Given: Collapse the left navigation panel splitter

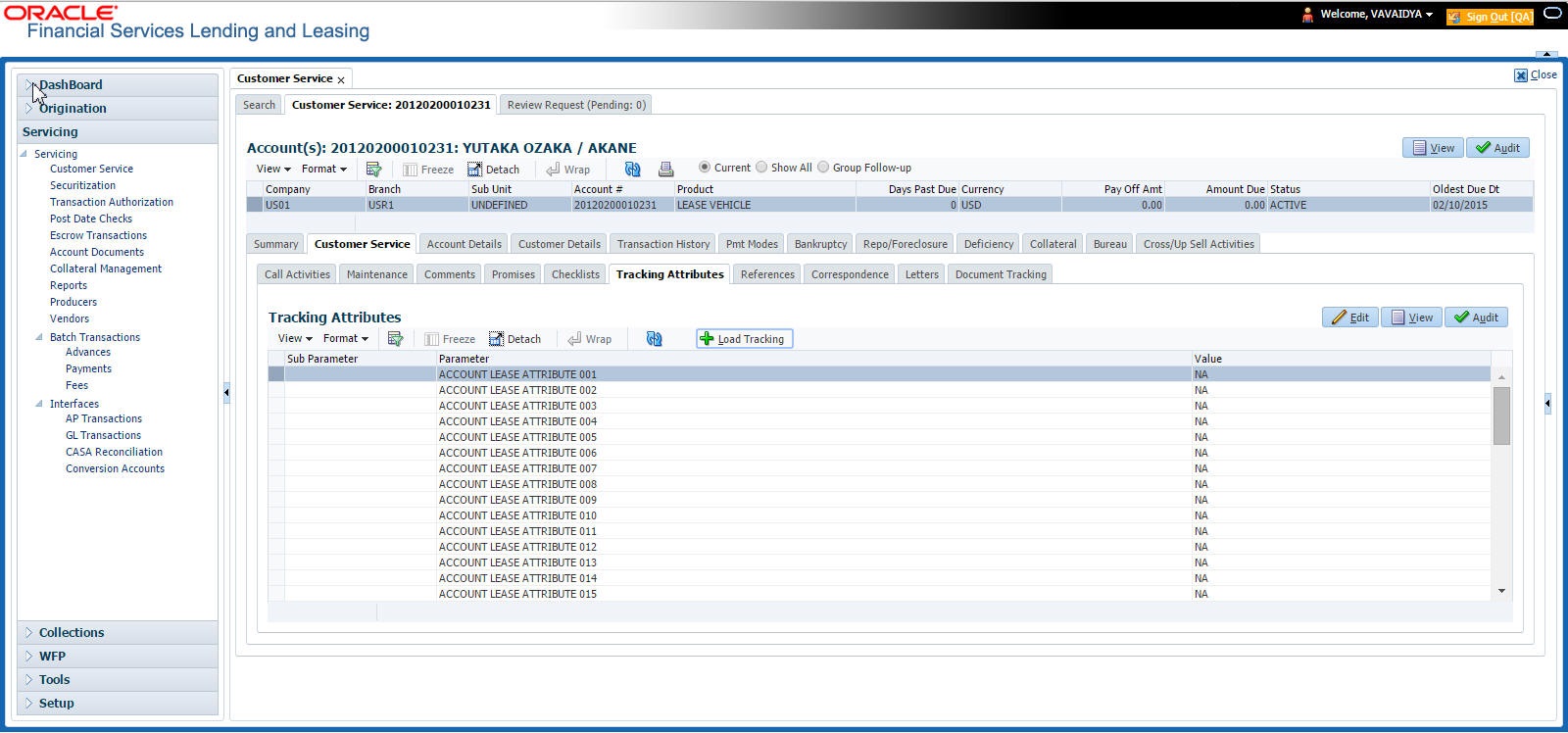Looking at the screenshot, I should 226,392.
